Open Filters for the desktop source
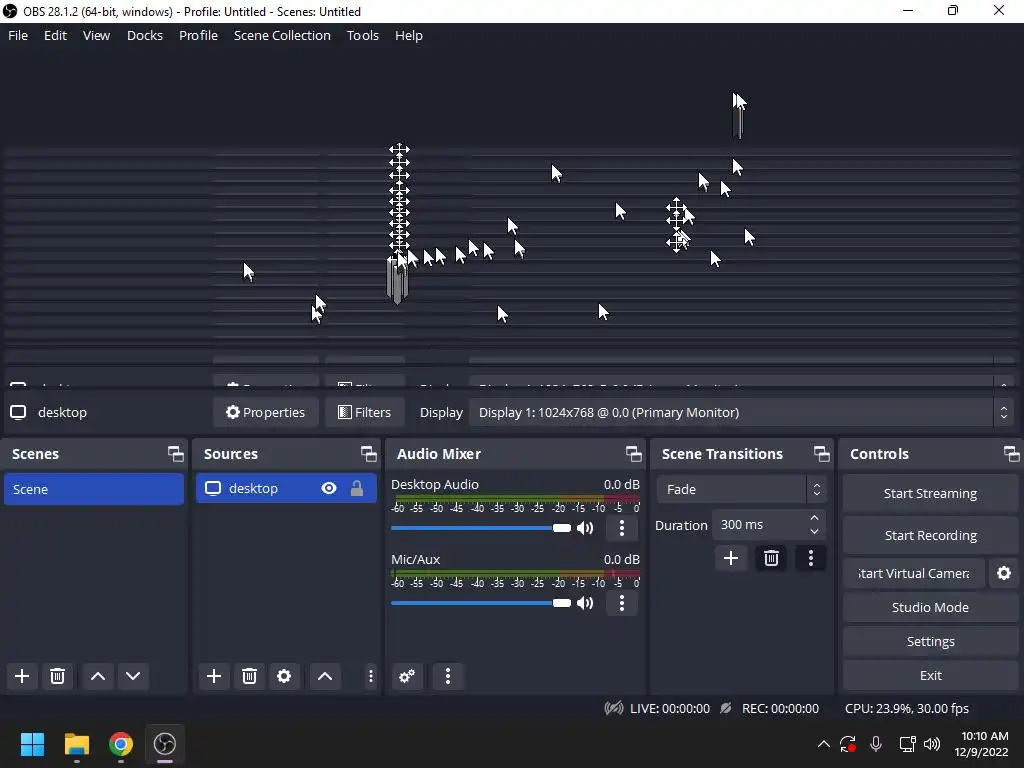This screenshot has width=1024, height=768. [364, 412]
